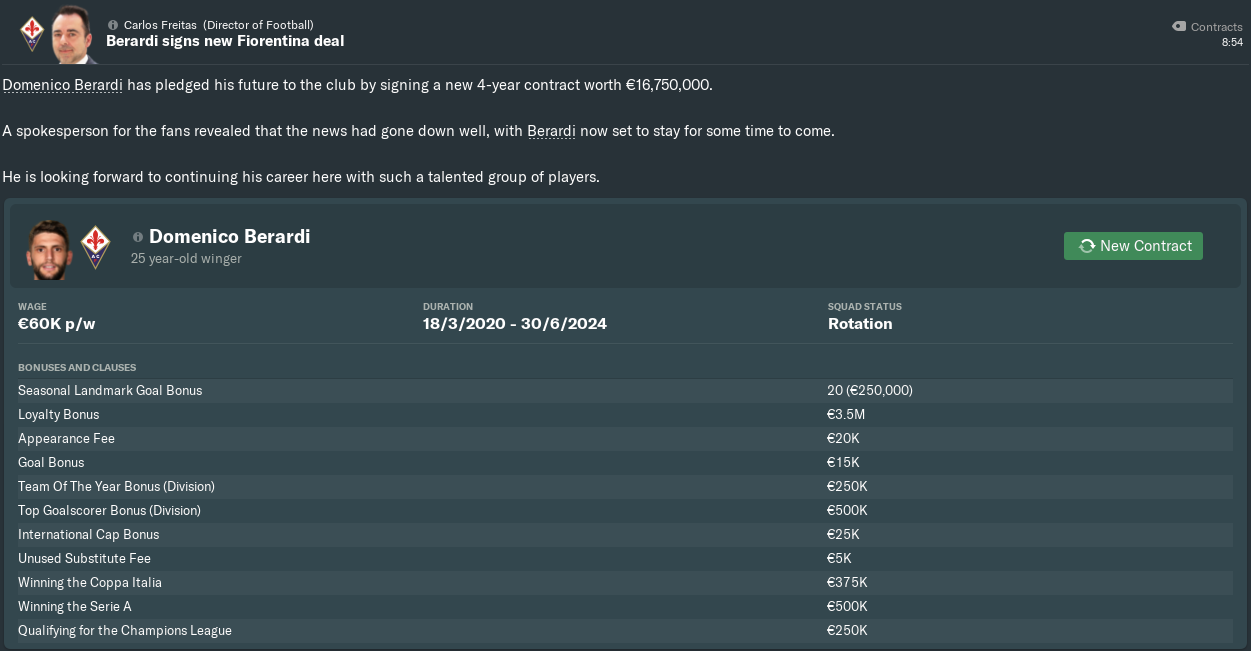The width and height of the screenshot is (1251, 651).
Task: Select the Appearance Fee clause row
Action: coord(624,439)
